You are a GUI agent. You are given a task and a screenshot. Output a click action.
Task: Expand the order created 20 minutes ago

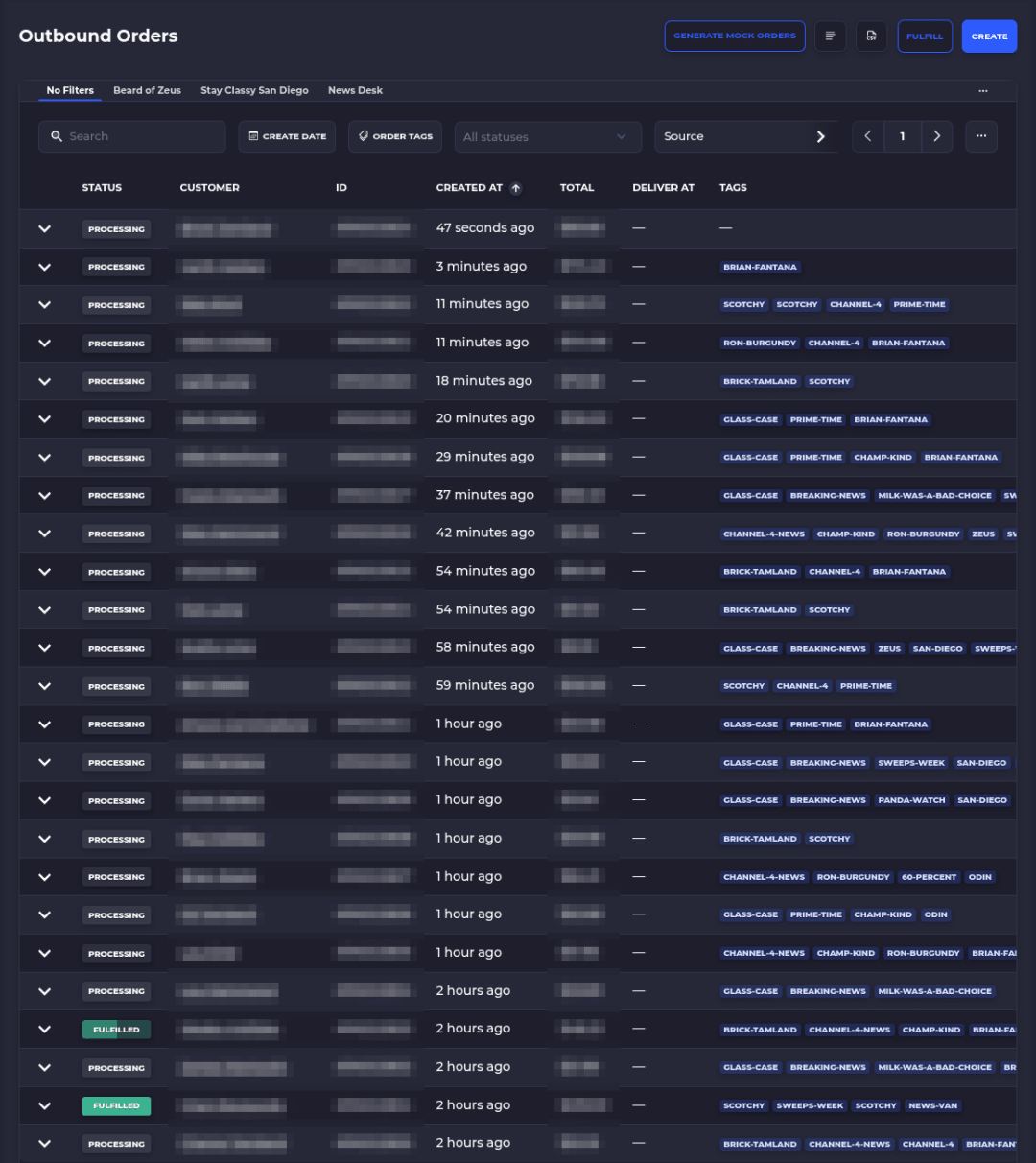click(44, 419)
